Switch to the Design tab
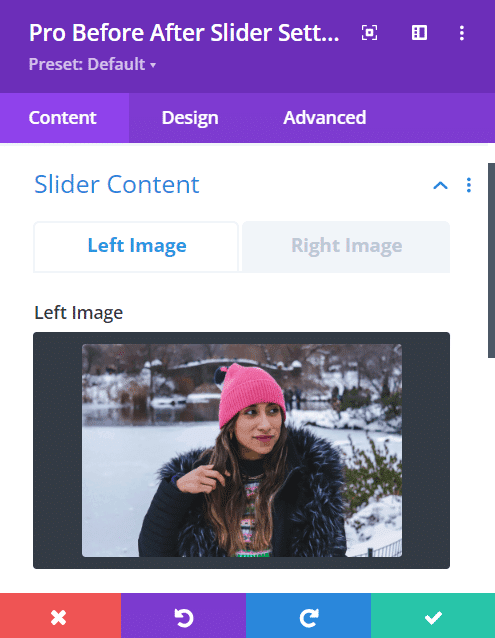 coord(190,118)
